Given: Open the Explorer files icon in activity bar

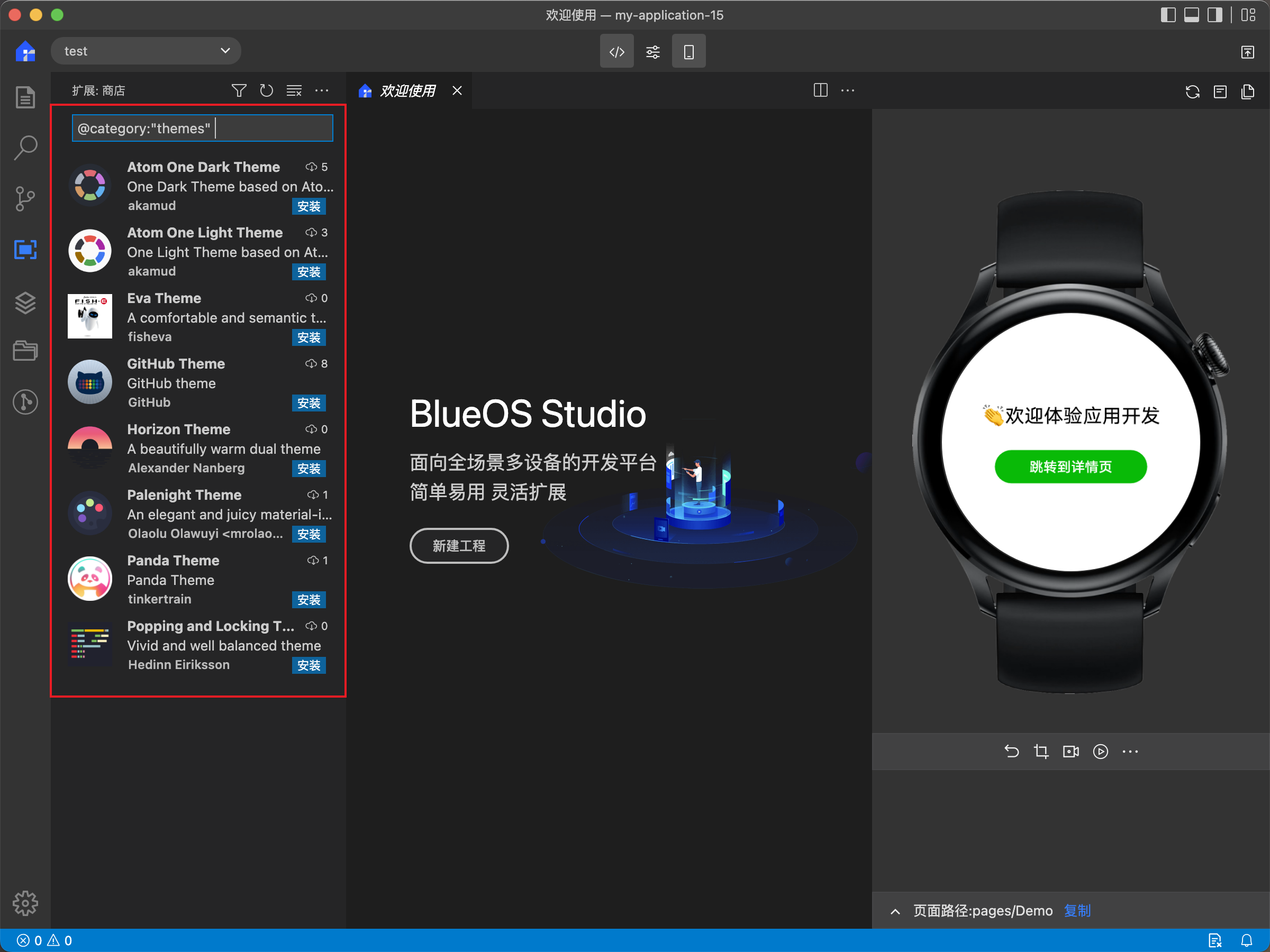Looking at the screenshot, I should (25, 97).
